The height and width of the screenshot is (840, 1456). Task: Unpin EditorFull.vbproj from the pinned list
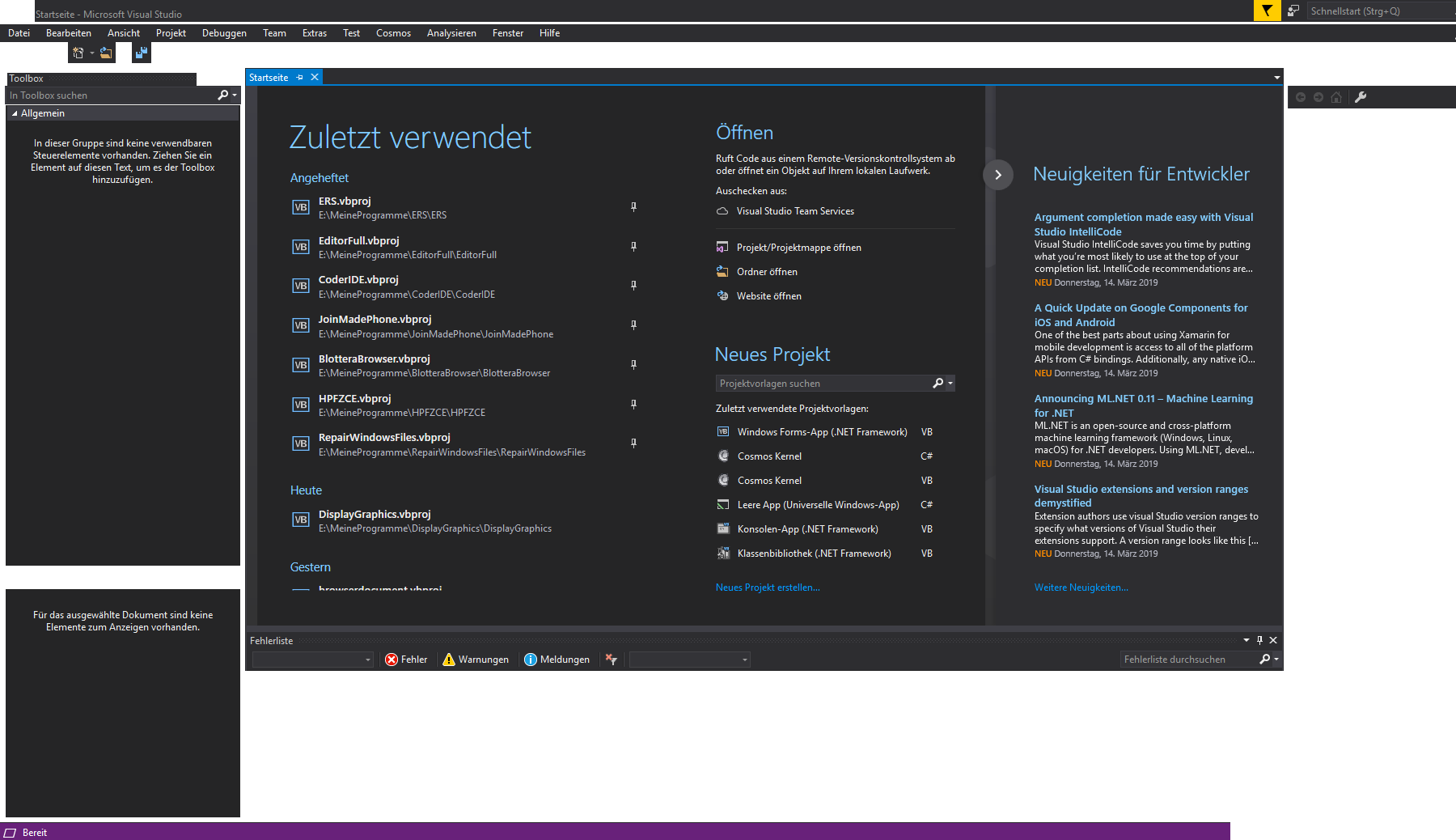coord(633,247)
